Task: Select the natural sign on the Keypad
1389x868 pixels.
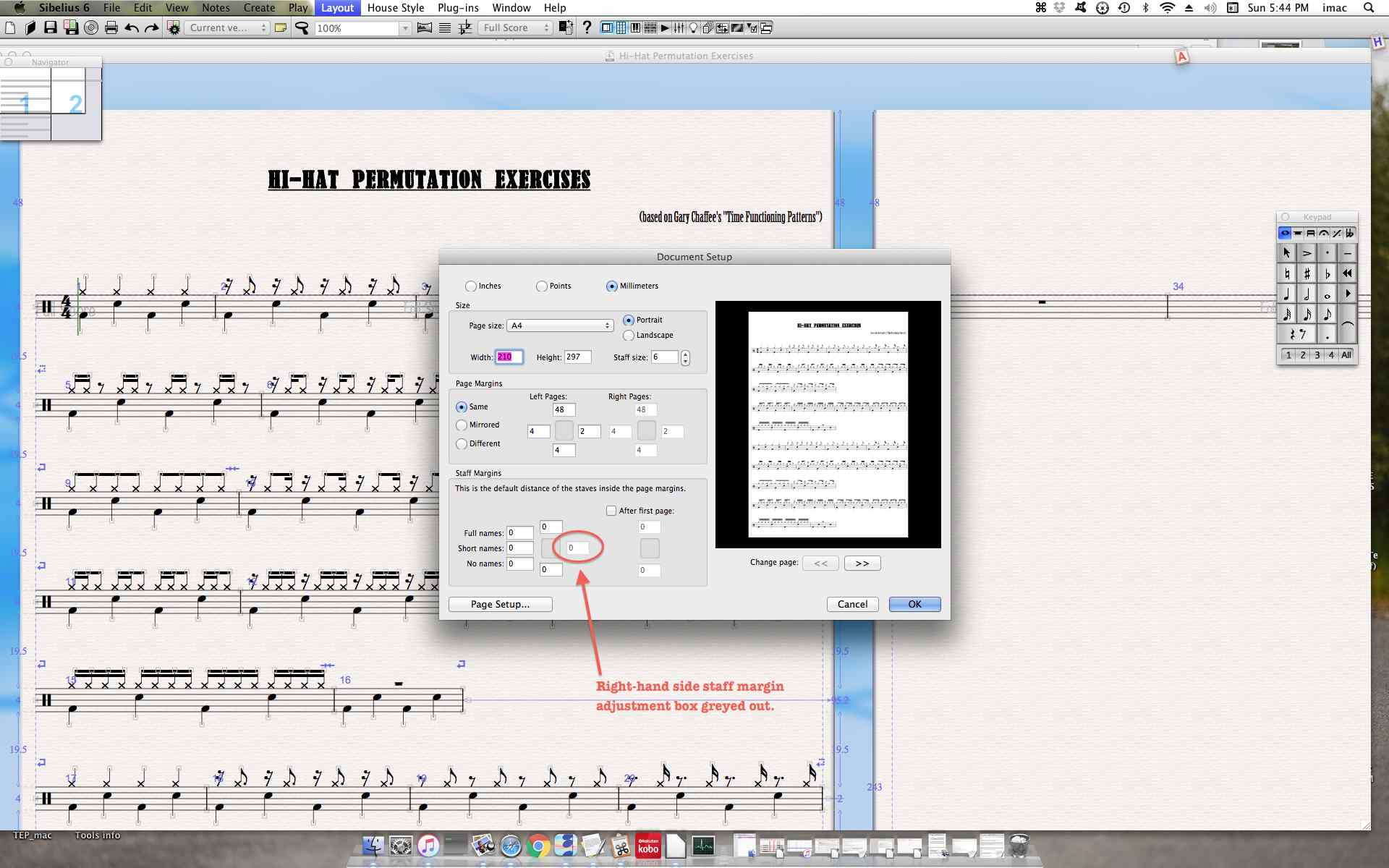Action: [1286, 273]
